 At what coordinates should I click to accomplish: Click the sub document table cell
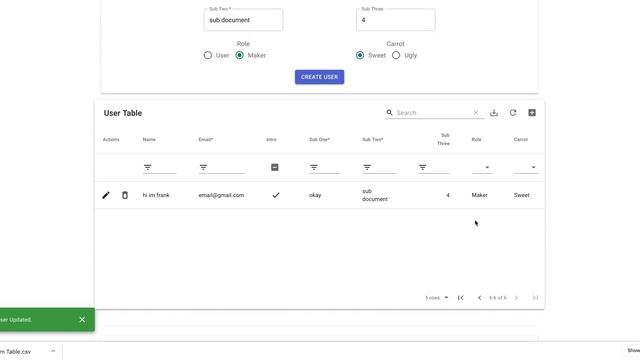(x=375, y=195)
